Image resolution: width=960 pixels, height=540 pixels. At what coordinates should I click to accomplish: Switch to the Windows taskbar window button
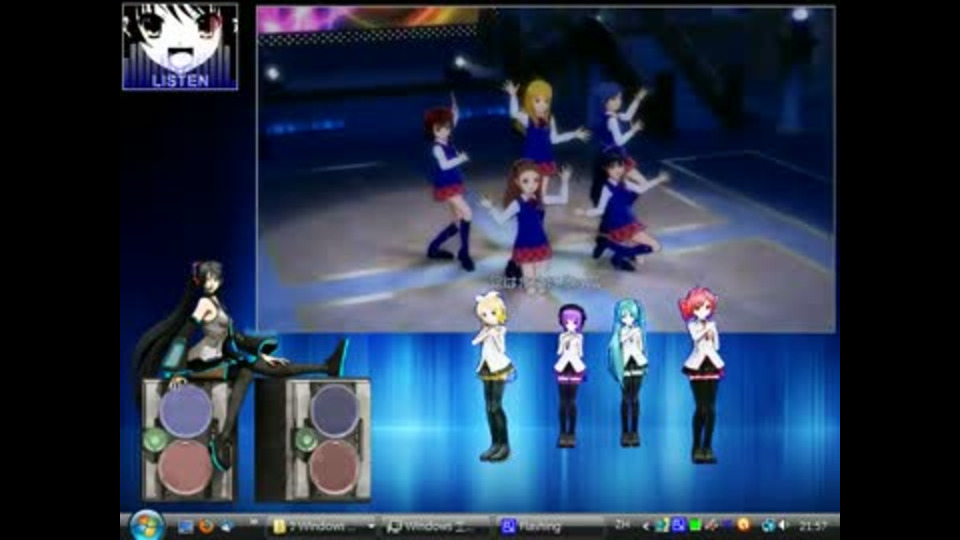click(x=435, y=527)
